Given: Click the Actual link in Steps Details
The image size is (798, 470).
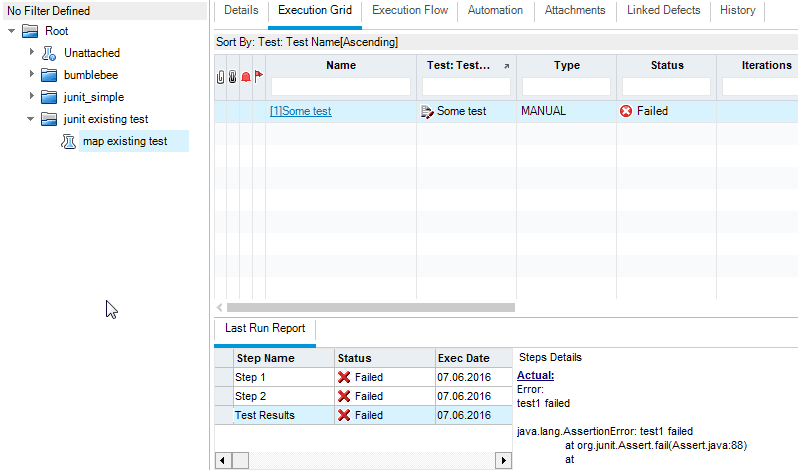Looking at the screenshot, I should coord(535,375).
